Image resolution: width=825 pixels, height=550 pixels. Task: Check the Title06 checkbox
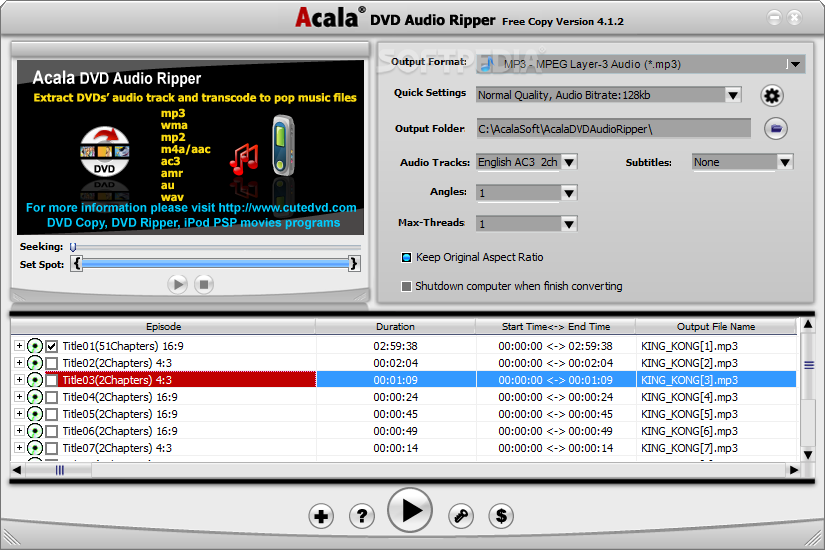pyautogui.click(x=52, y=432)
